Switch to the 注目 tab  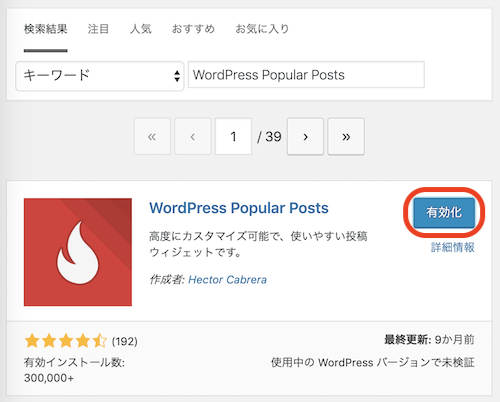click(x=98, y=29)
